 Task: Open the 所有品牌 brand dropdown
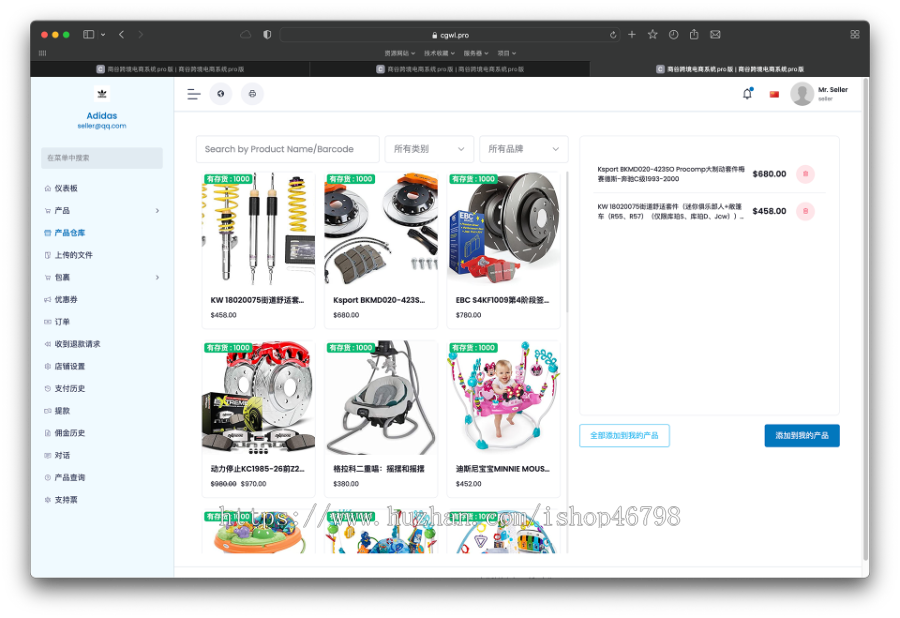[524, 149]
